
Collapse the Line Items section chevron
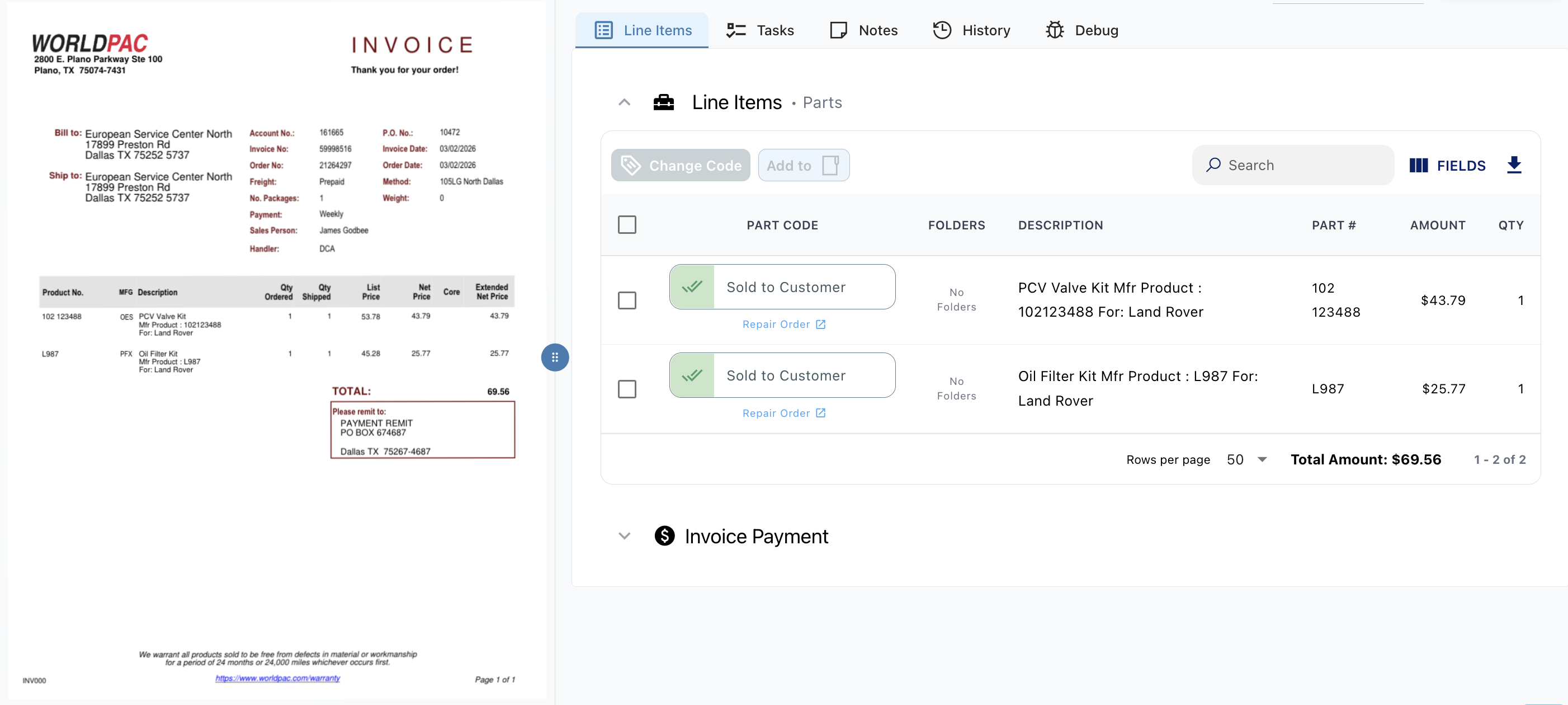[x=624, y=102]
